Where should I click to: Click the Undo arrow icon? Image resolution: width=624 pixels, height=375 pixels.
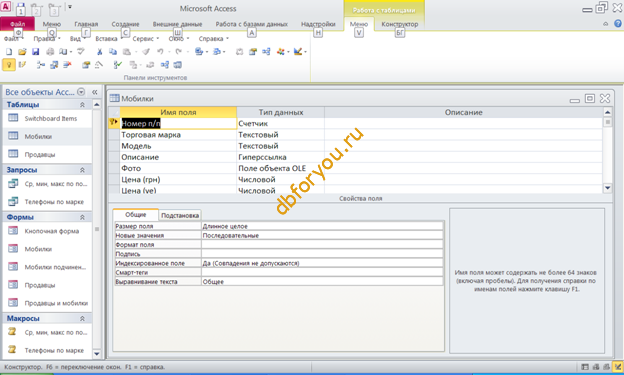point(160,52)
